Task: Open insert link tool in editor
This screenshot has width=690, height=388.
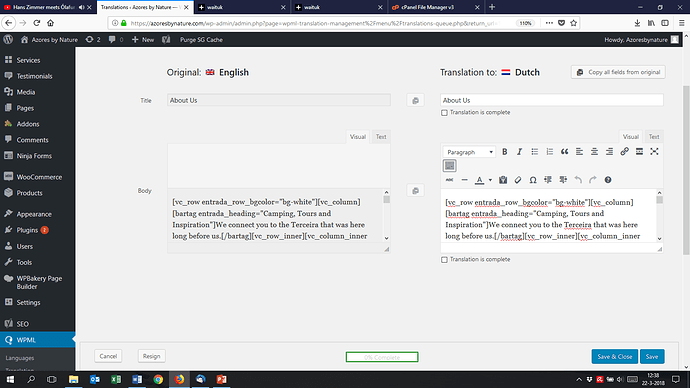Action: click(624, 152)
